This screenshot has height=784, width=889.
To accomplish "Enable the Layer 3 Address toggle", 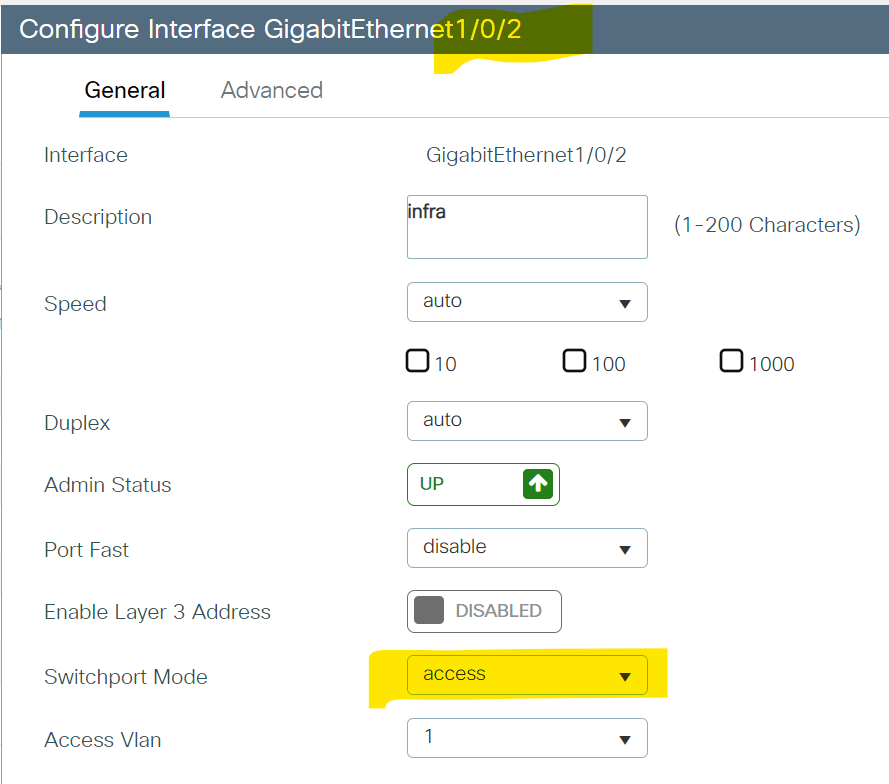I will (484, 611).
